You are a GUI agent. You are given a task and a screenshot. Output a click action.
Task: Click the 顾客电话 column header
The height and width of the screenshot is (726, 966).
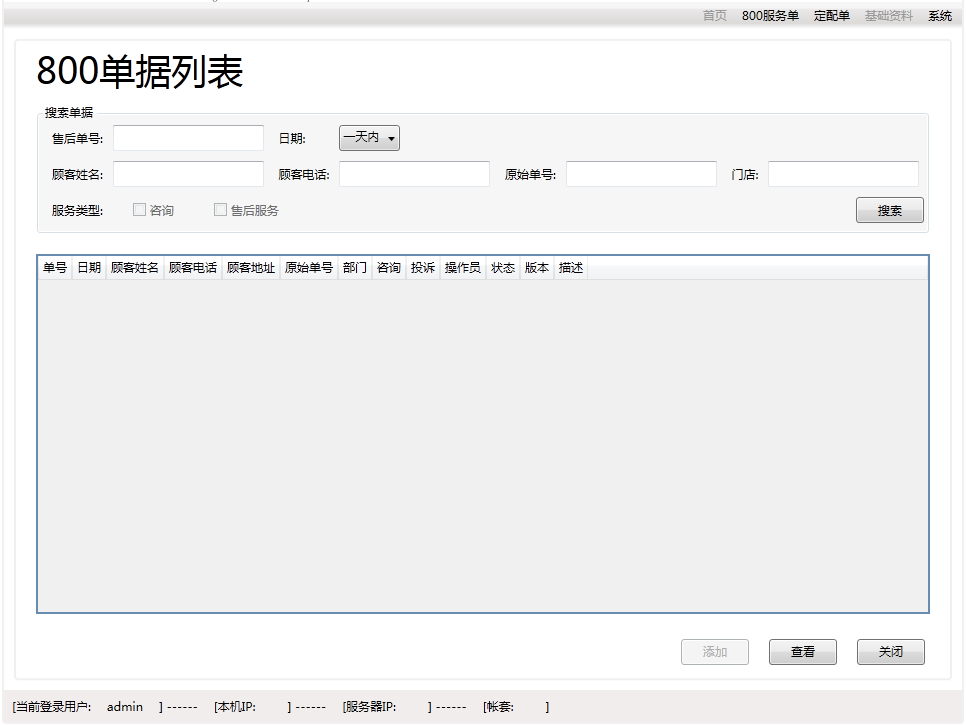[x=193, y=267]
